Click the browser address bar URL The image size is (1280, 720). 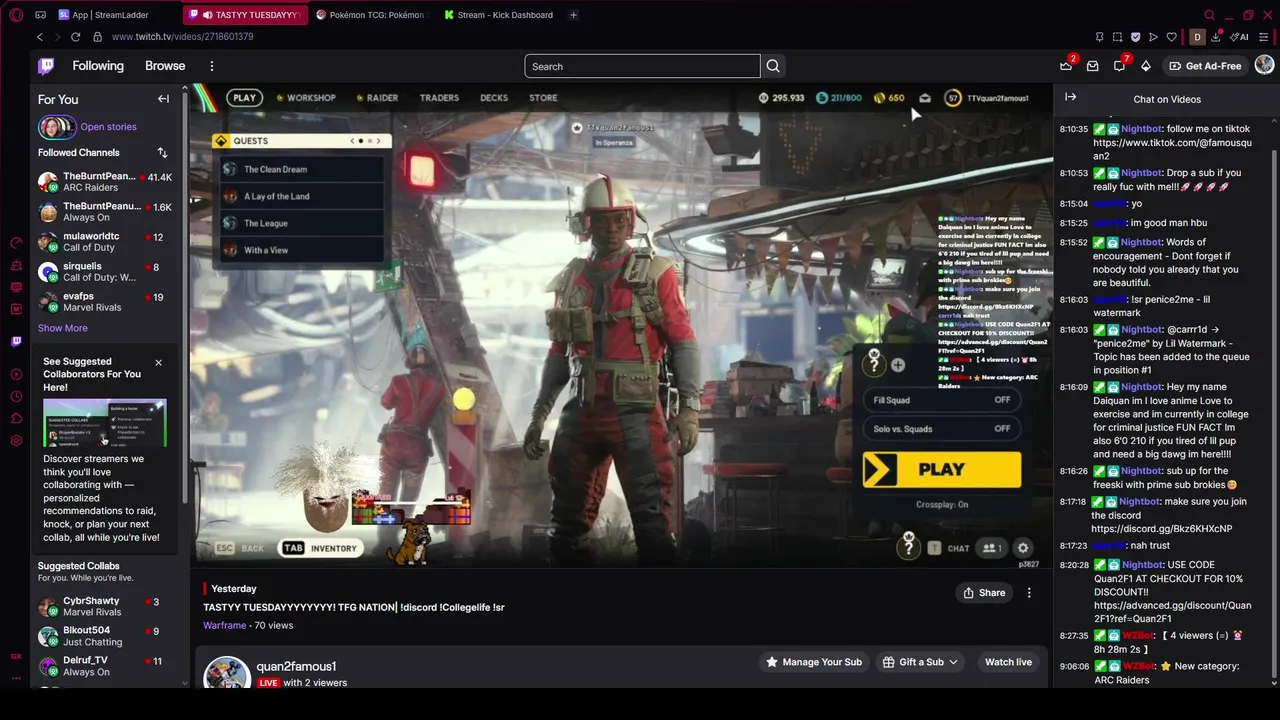(x=182, y=37)
